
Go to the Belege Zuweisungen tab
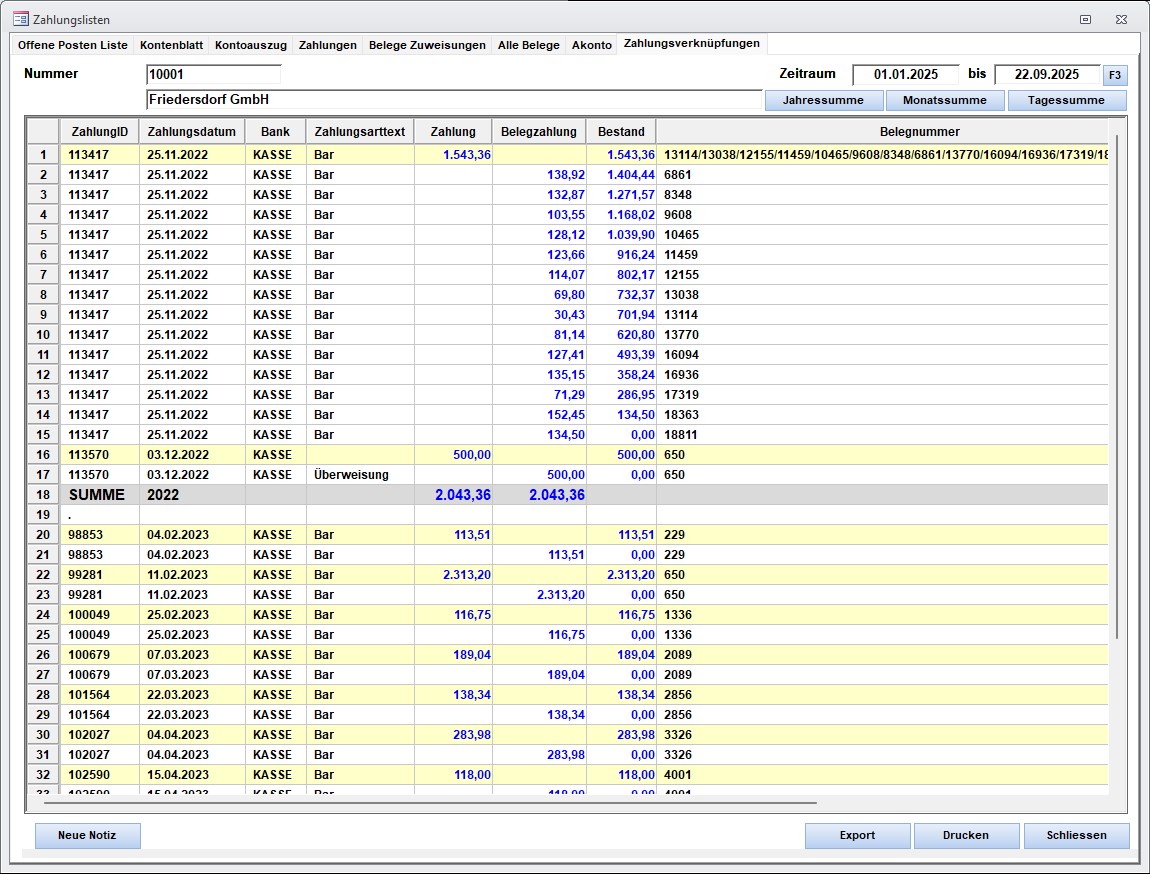click(x=427, y=45)
